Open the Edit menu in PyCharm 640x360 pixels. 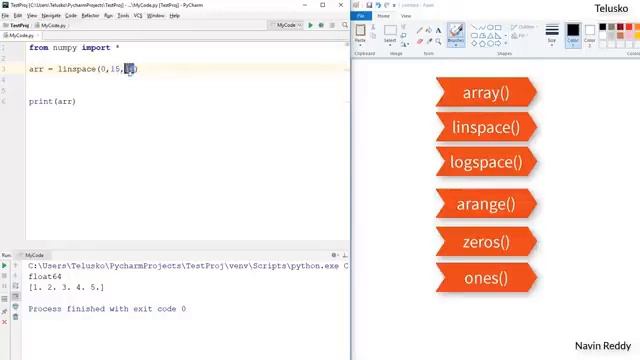point(18,16)
